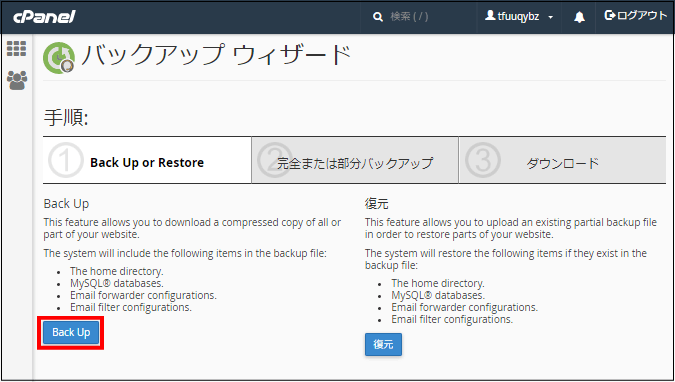Click "Email filter configurations." under 復元
Viewport: 675px width, 382px height.
(452, 320)
